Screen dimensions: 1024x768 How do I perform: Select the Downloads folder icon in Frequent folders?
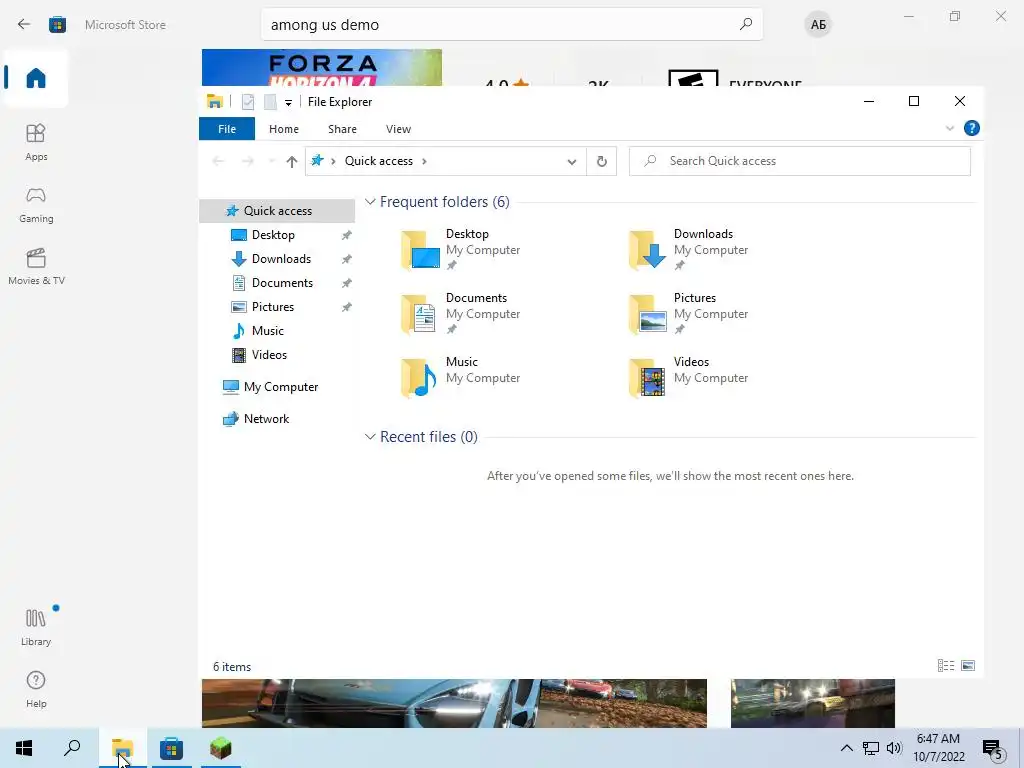[x=647, y=249]
